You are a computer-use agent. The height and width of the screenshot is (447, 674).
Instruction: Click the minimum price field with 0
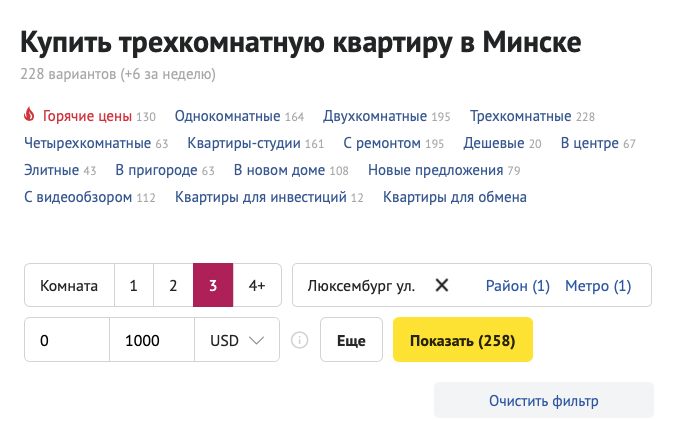click(66, 341)
